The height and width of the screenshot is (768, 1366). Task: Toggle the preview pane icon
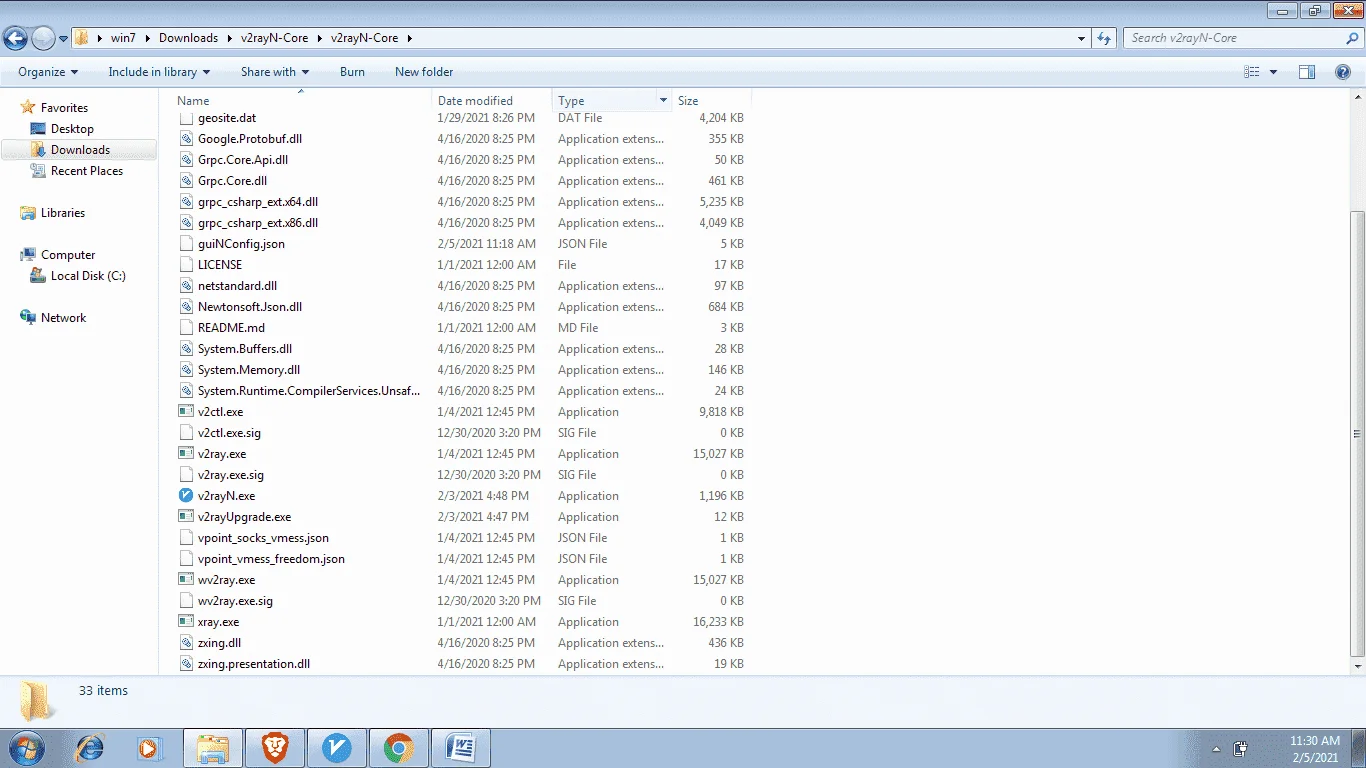(1307, 72)
